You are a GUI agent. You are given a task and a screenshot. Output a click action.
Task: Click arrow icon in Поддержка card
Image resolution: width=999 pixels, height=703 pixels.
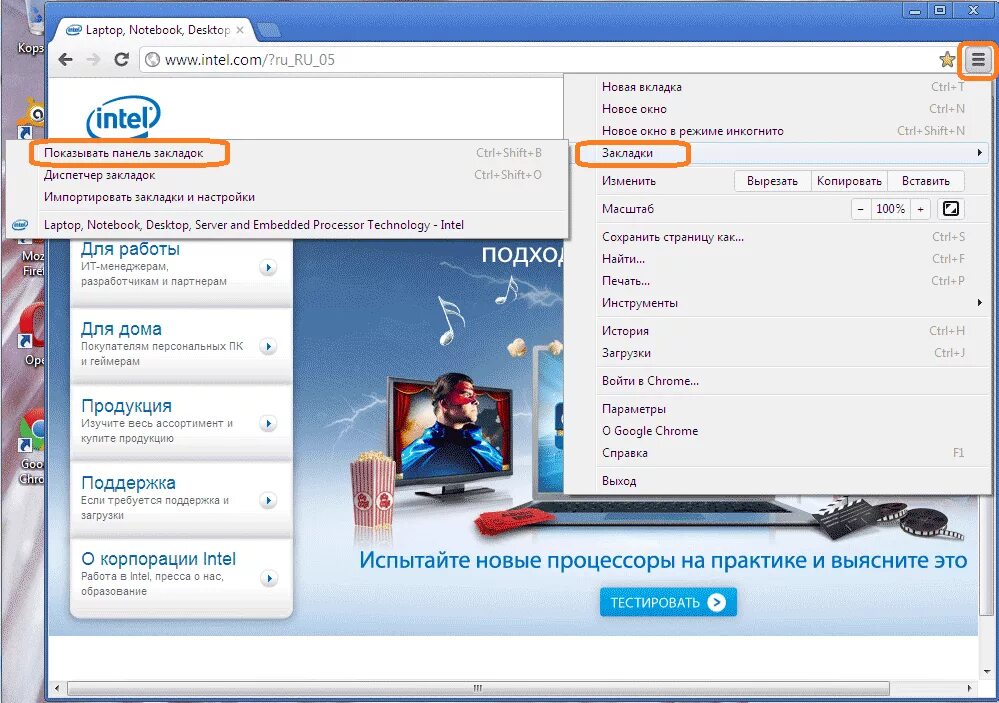pos(268,501)
